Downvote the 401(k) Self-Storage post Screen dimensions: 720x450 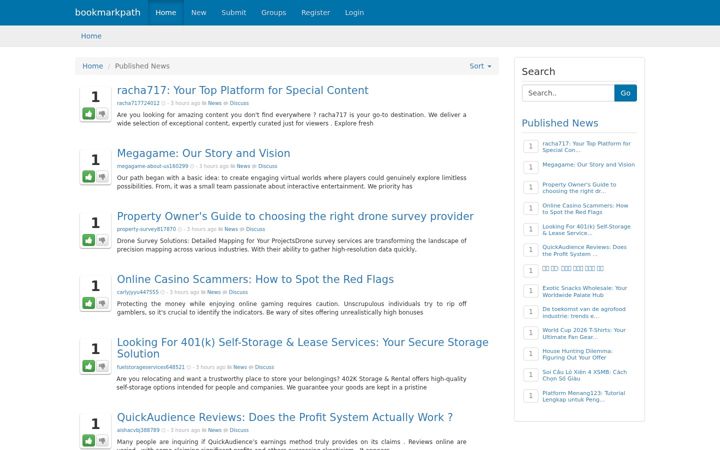pyautogui.click(x=102, y=366)
